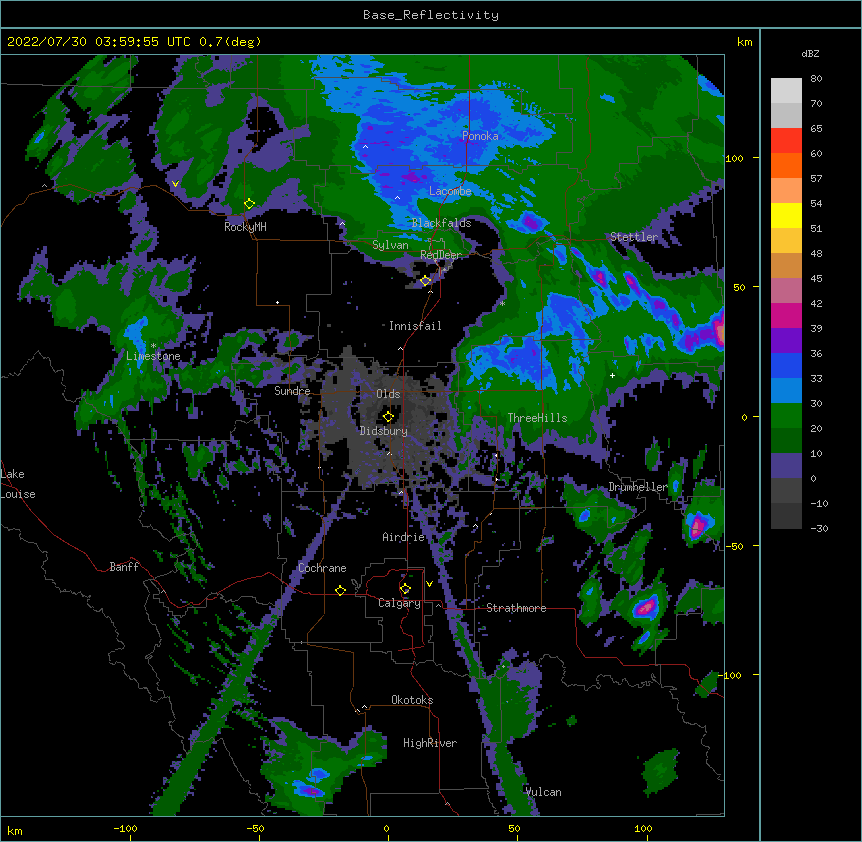
Task: Pick the slate purple legend swatch below 10
Action: click(x=786, y=466)
